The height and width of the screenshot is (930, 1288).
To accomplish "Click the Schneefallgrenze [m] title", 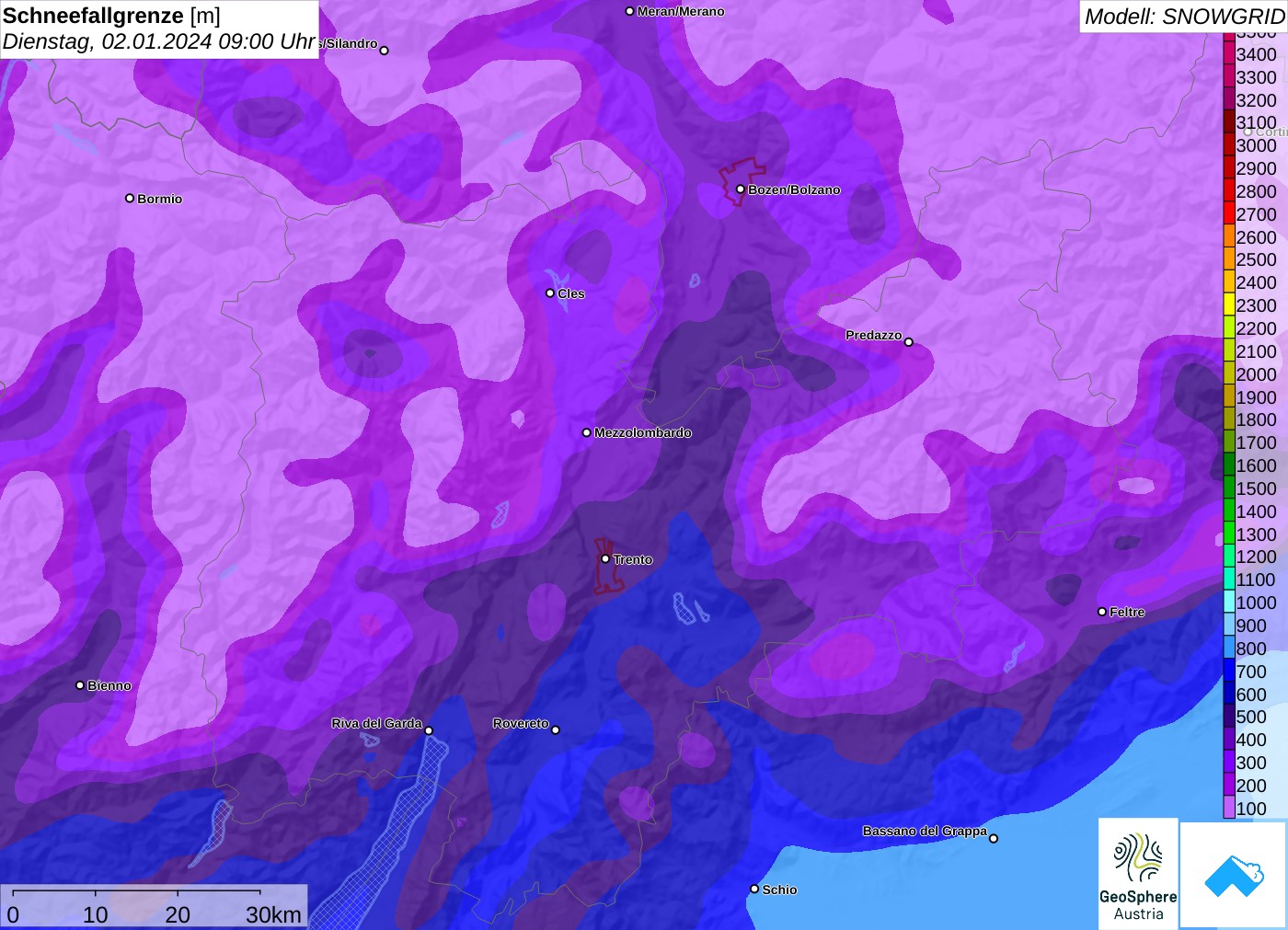I will 111,16.
